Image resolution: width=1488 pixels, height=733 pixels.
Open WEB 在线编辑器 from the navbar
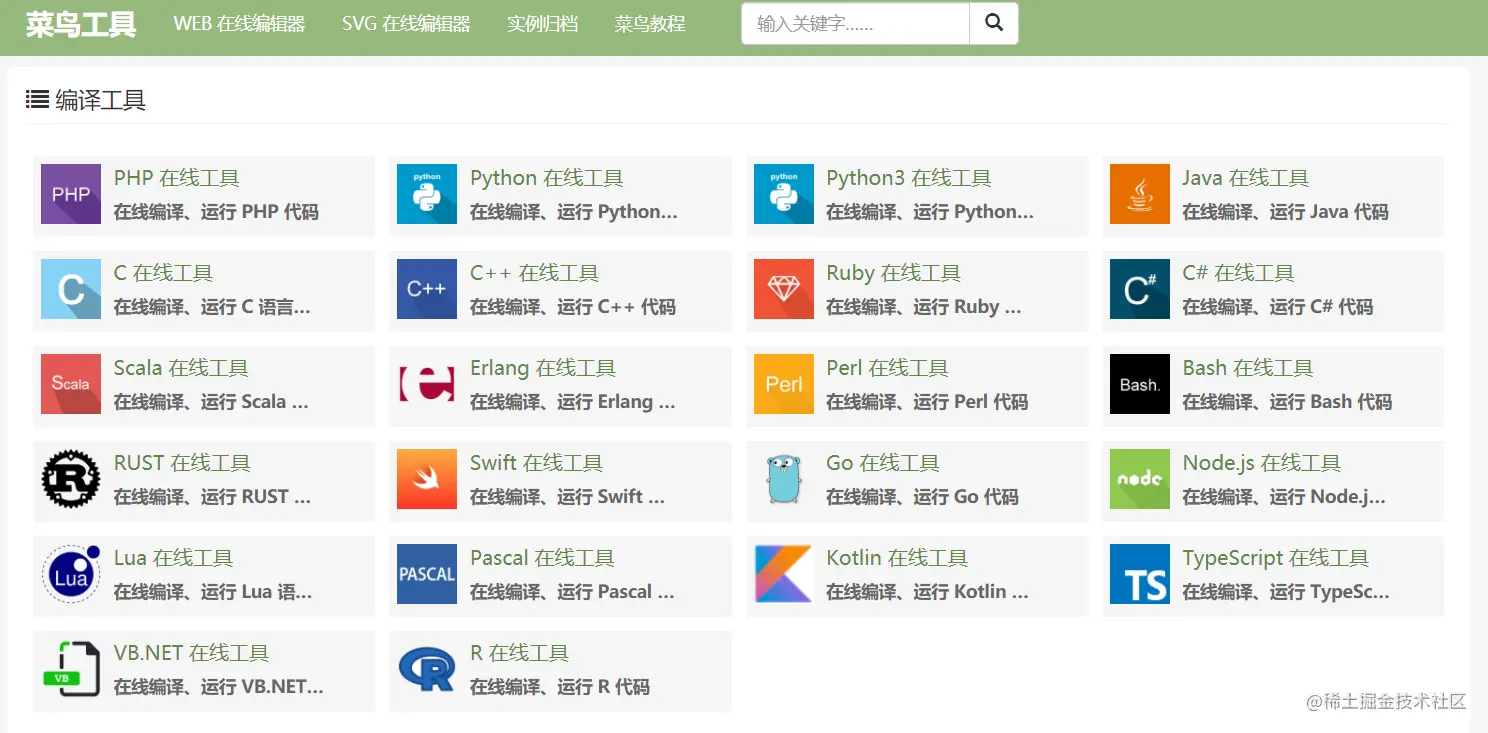point(239,23)
